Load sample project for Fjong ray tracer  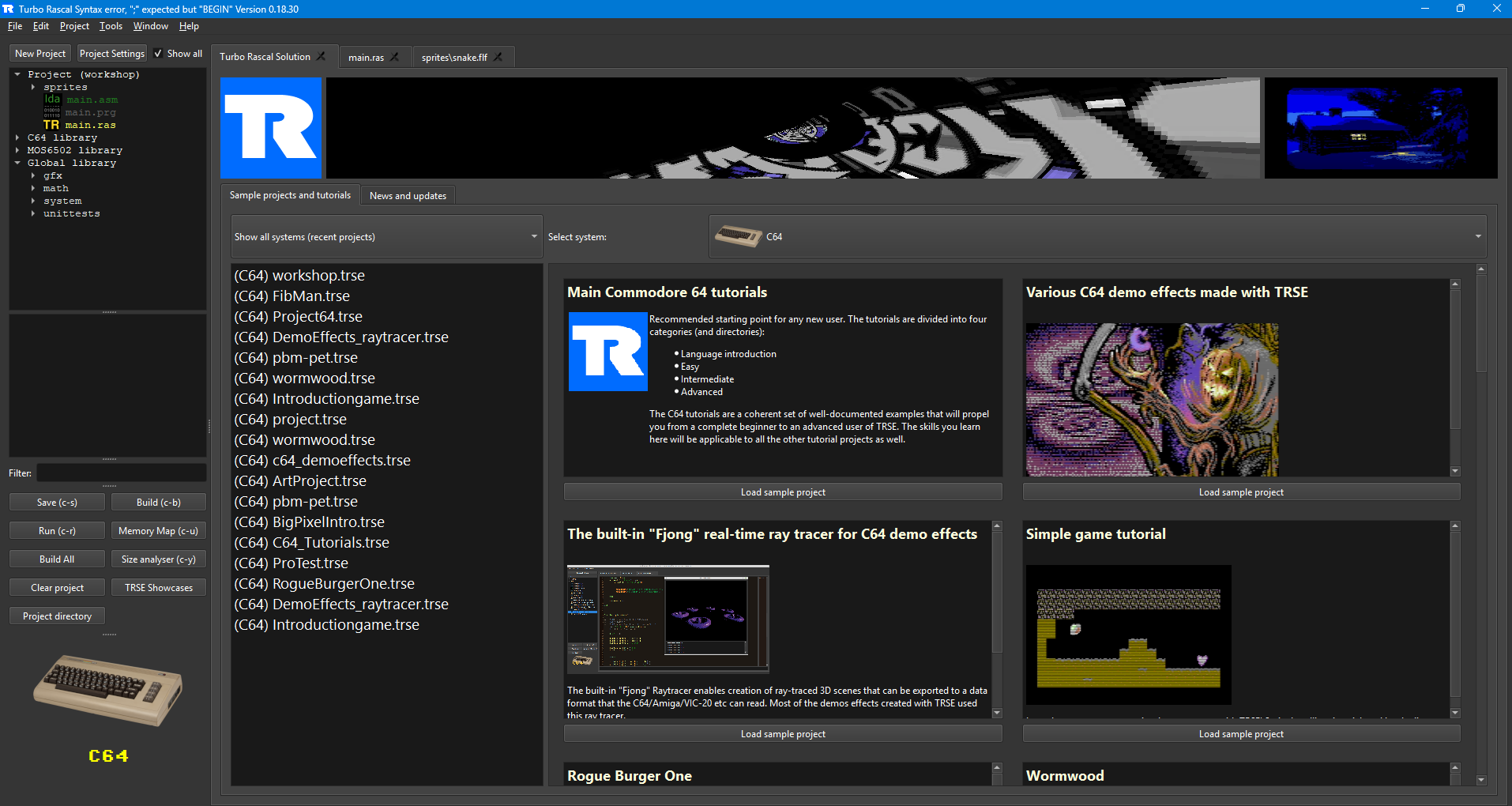(783, 733)
